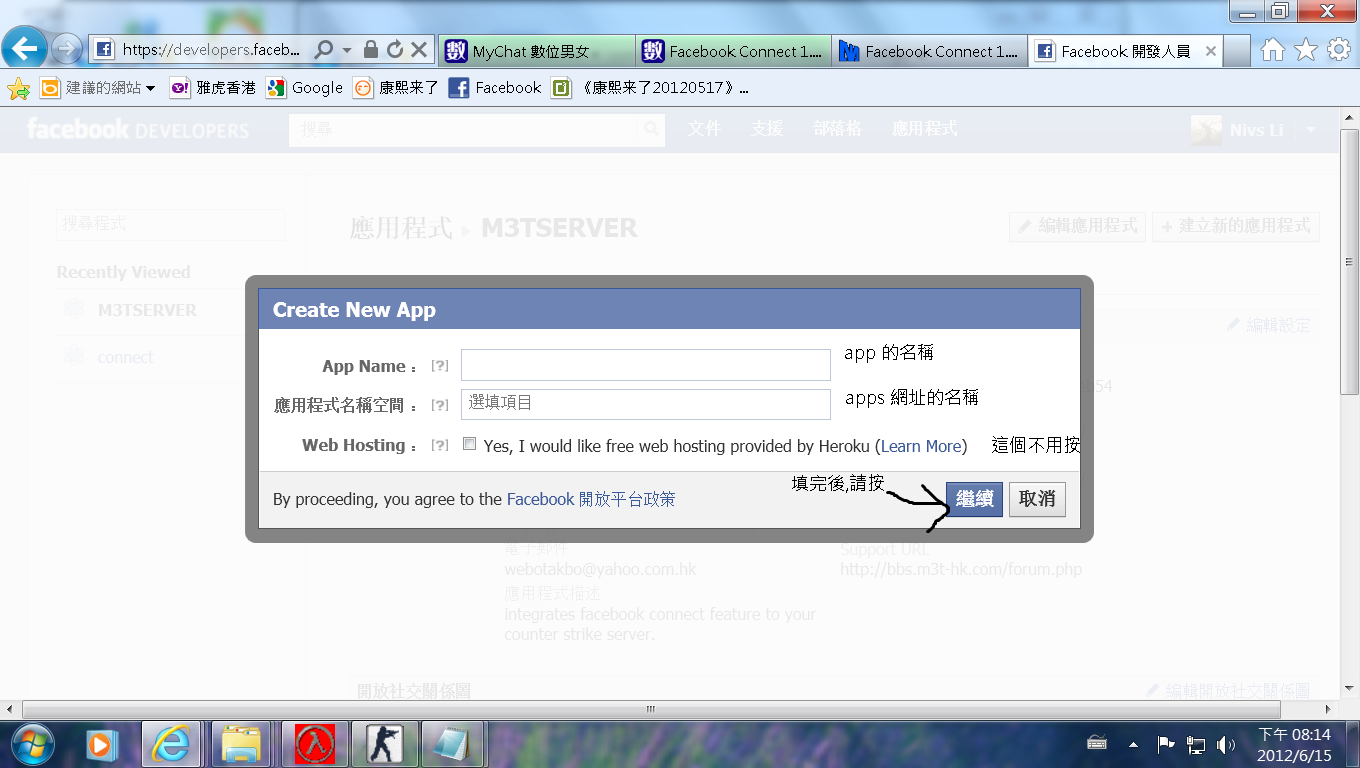Image resolution: width=1360 pixels, height=768 pixels.
Task: Open 支援 menu item
Action: [x=767, y=129]
